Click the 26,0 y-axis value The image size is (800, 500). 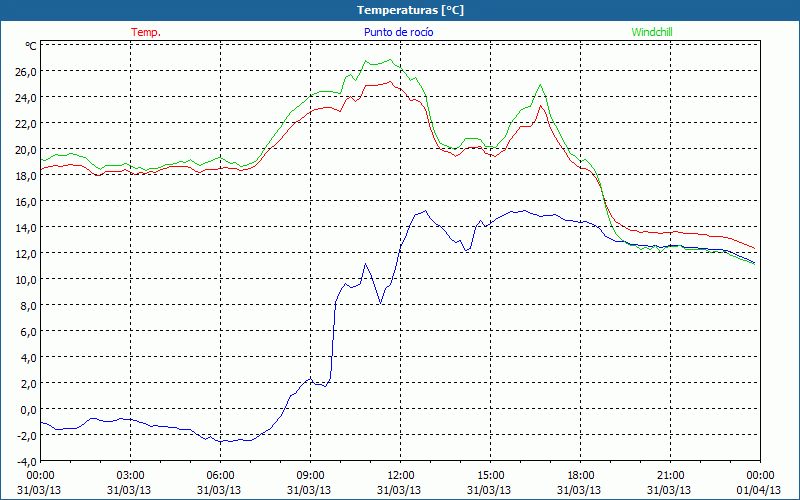pyautogui.click(x=24, y=71)
